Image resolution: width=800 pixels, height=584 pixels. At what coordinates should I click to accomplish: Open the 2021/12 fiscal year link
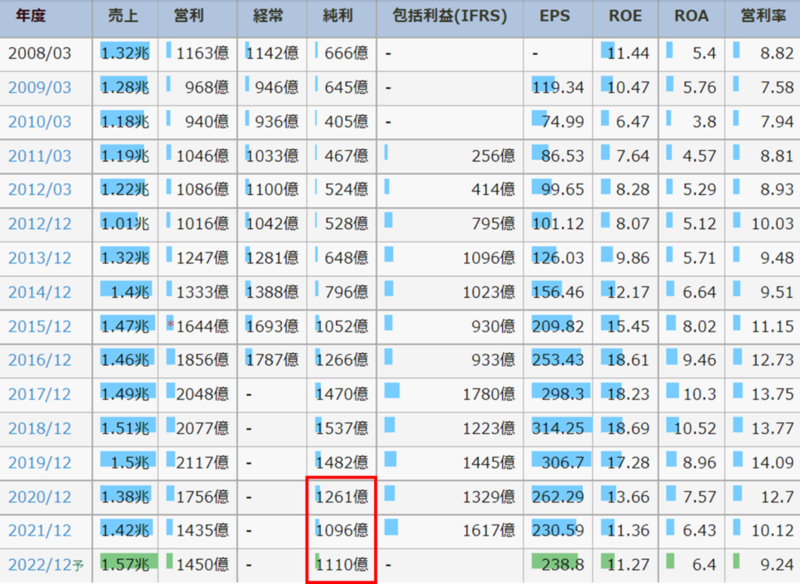click(x=40, y=530)
